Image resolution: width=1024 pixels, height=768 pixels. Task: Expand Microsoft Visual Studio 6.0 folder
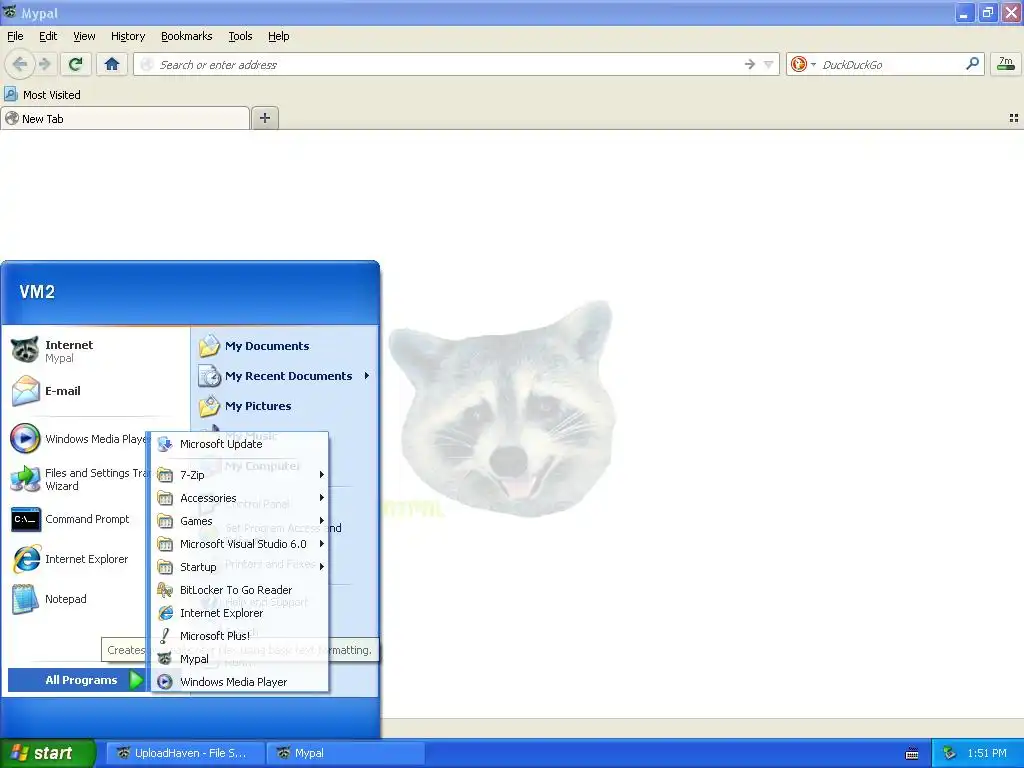(x=240, y=544)
